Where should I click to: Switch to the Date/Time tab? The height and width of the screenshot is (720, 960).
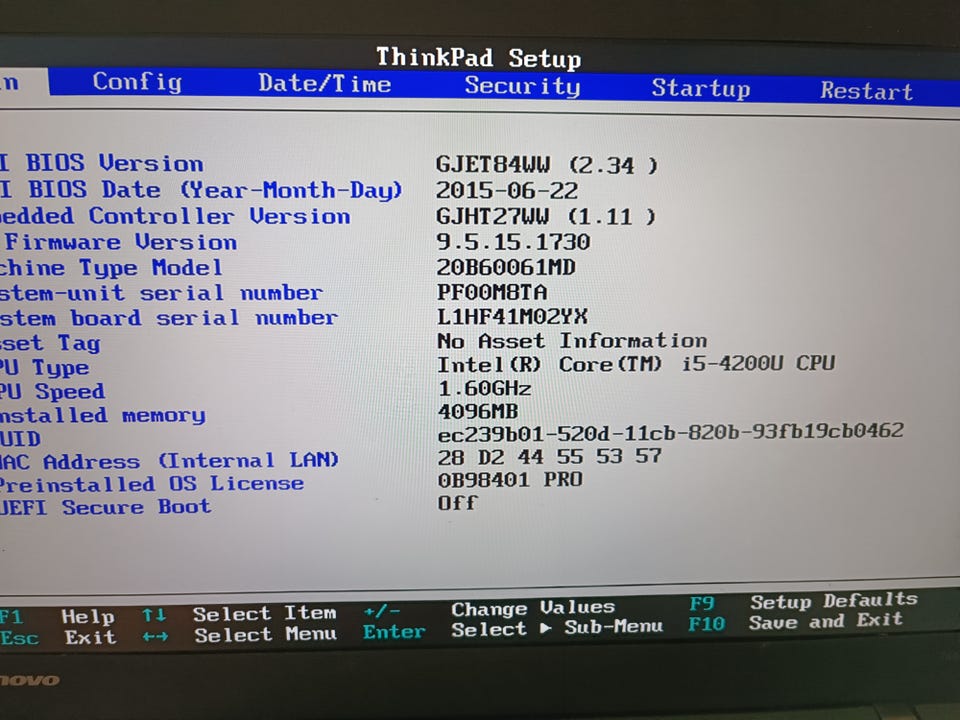(x=324, y=83)
